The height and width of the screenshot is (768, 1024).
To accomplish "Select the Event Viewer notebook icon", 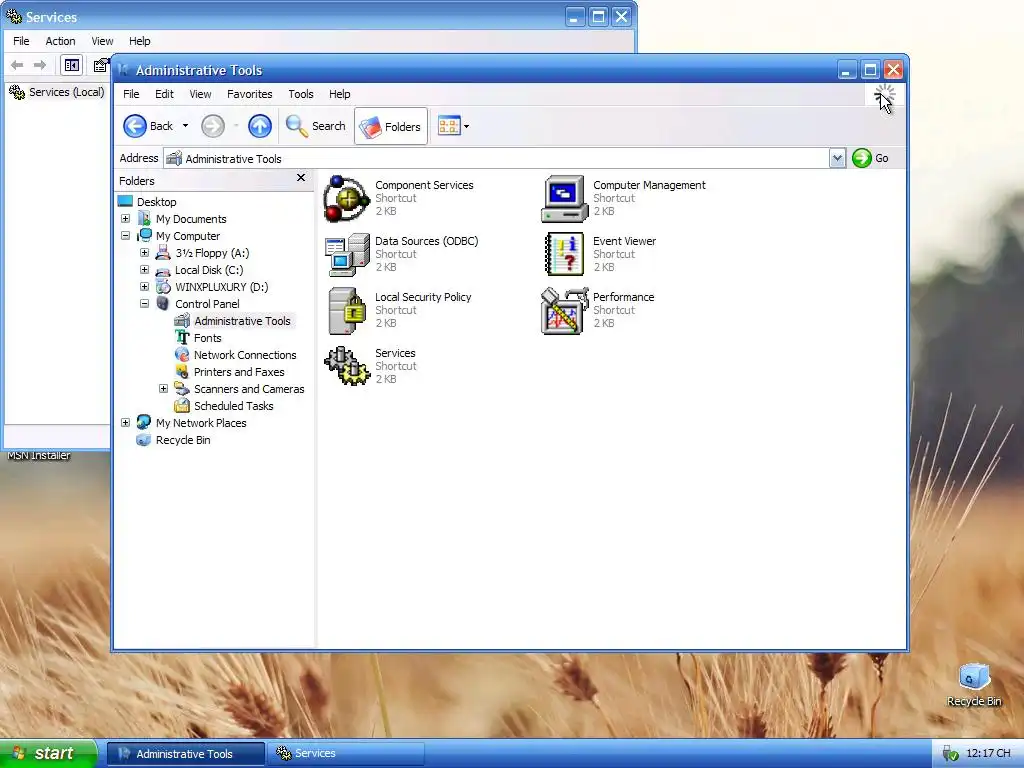I will point(564,255).
